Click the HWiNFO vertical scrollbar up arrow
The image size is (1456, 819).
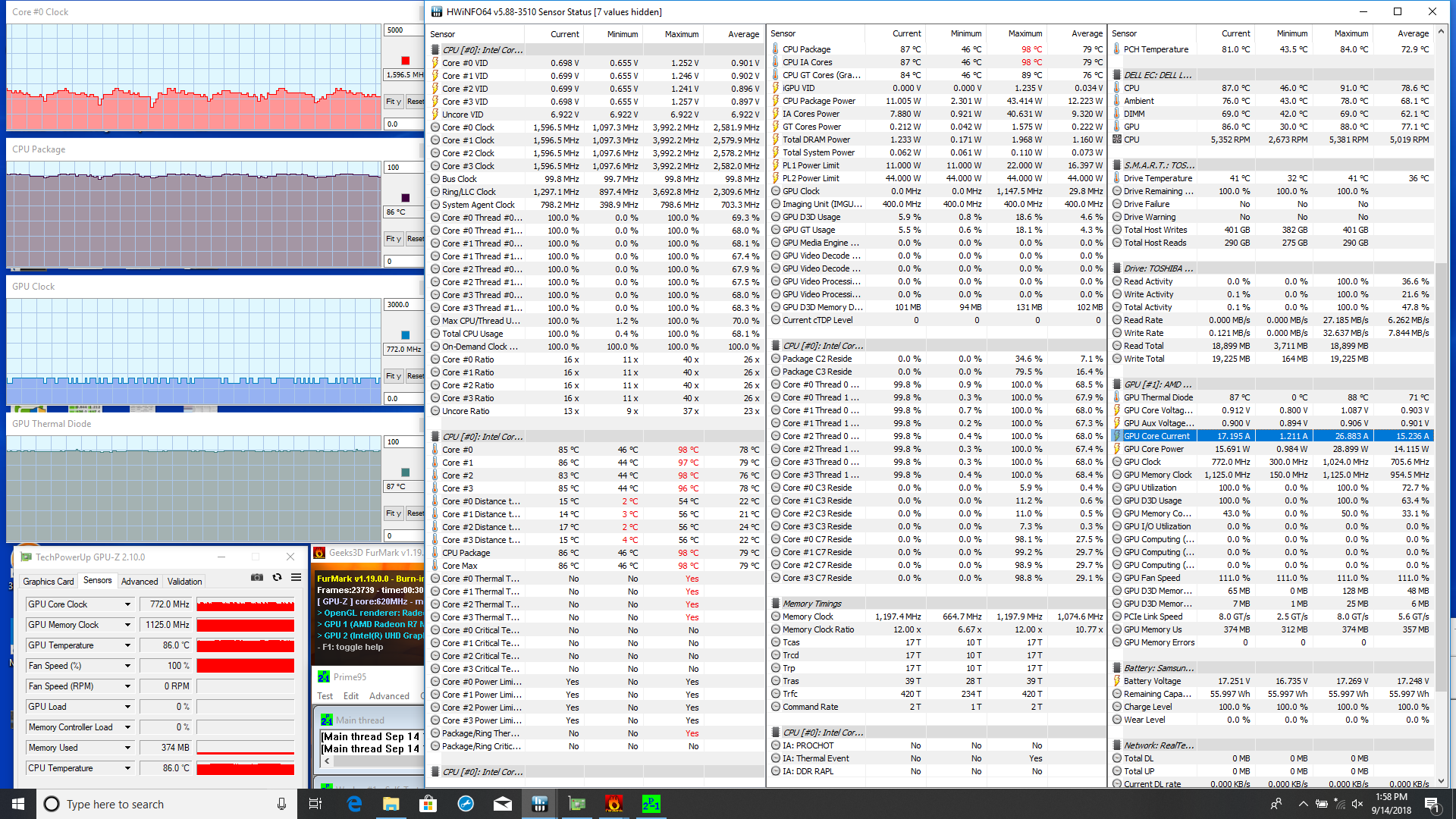tap(1441, 32)
